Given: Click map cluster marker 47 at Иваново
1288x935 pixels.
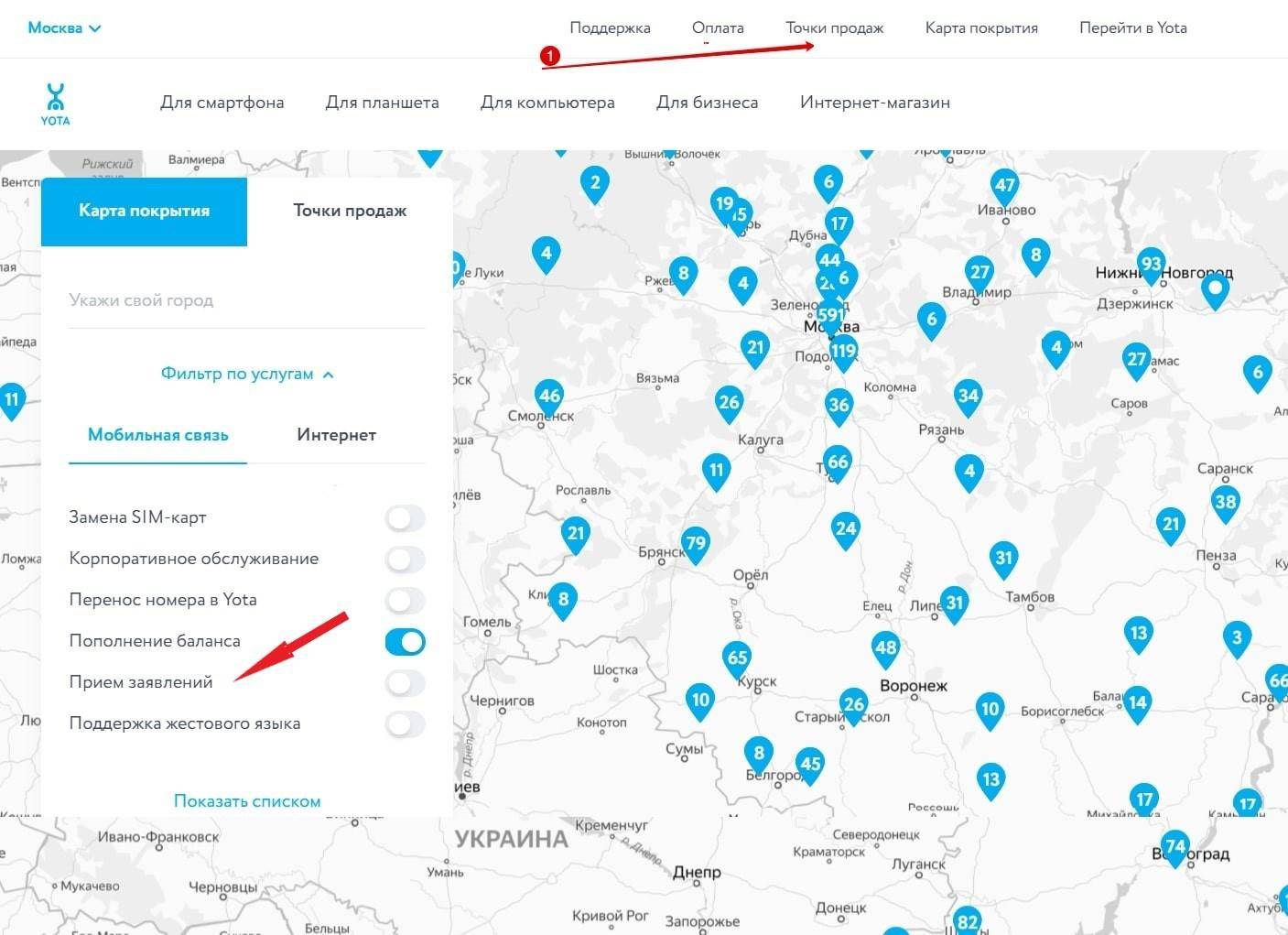Looking at the screenshot, I should (1005, 186).
